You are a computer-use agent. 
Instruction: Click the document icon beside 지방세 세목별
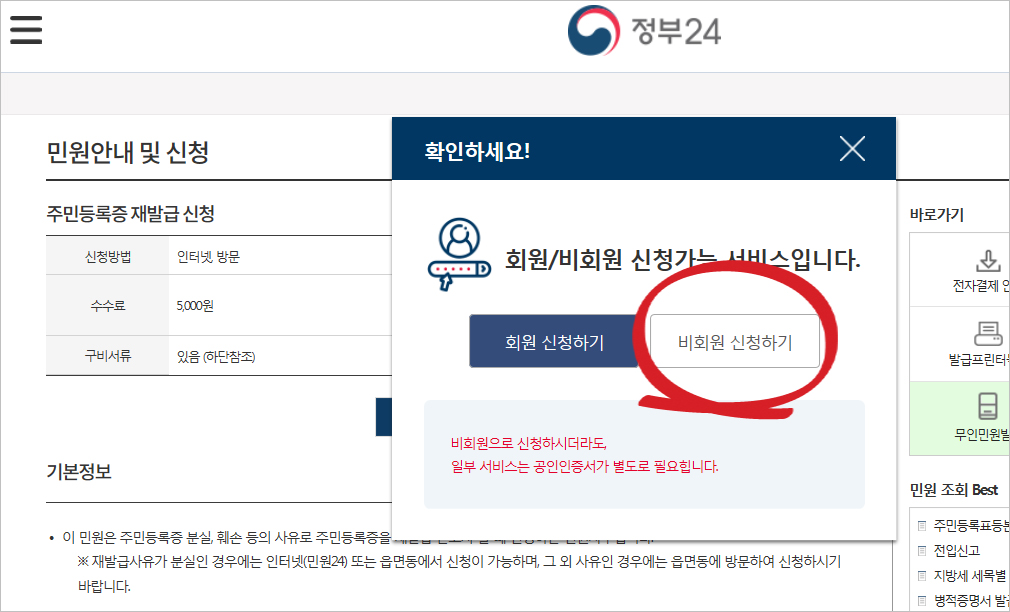tap(922, 575)
